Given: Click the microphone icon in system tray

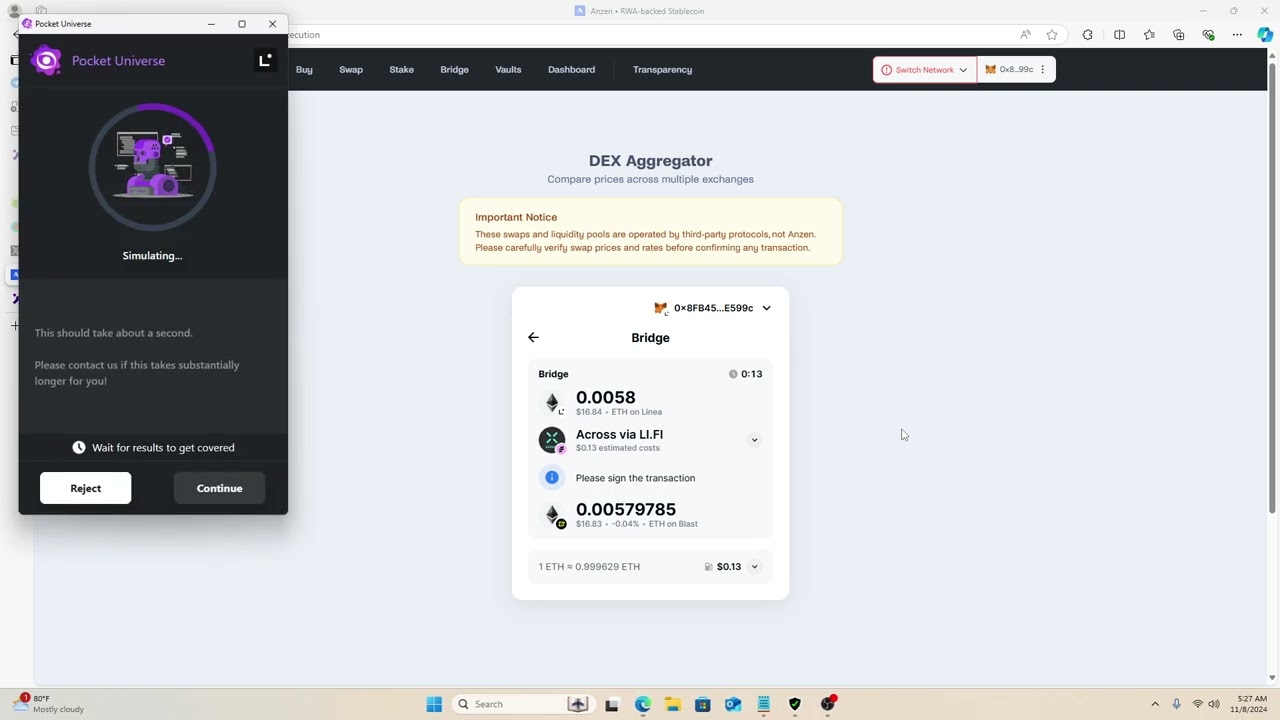Looking at the screenshot, I should click(1176, 704).
